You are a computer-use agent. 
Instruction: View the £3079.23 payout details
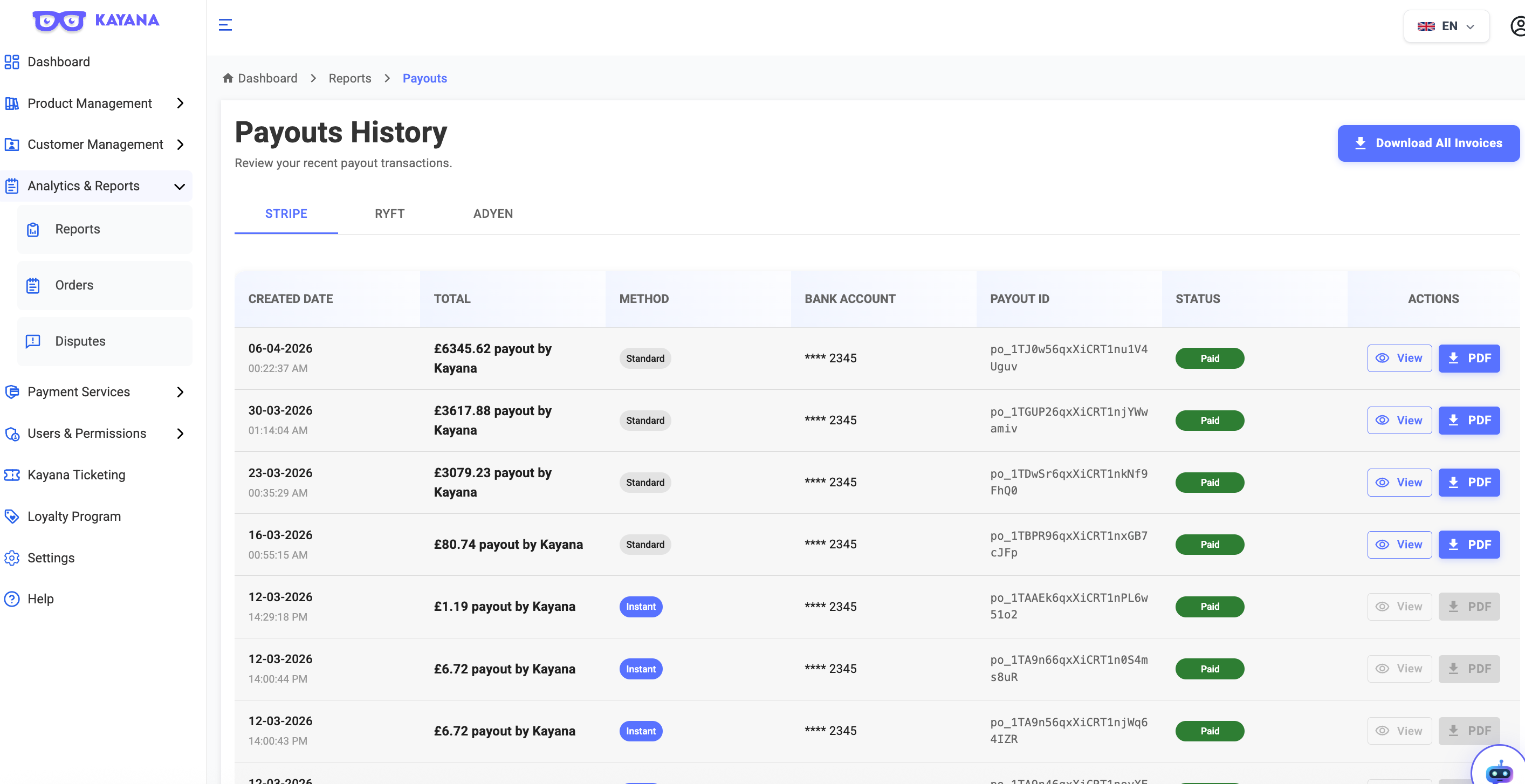[x=1399, y=483]
